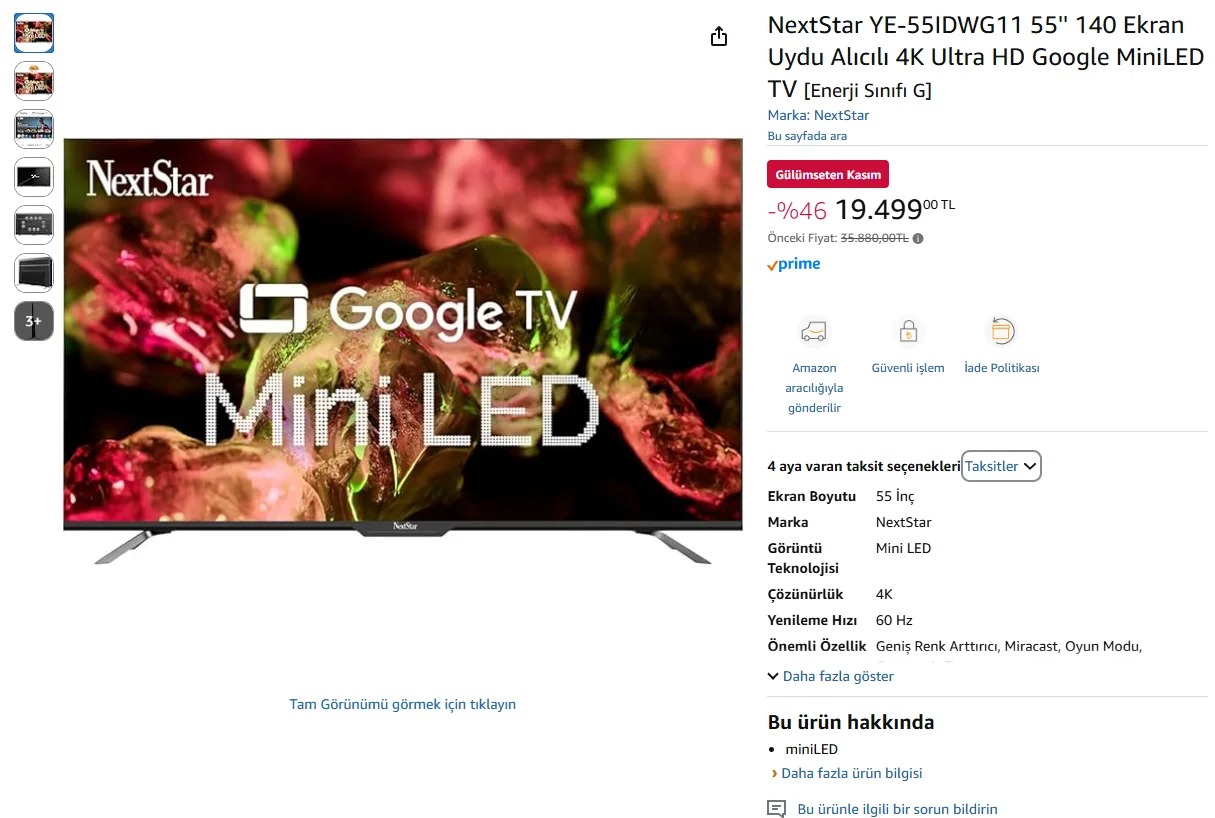Select the first TV thumbnail image
Screen dimensions: 1215x818
tap(34, 33)
